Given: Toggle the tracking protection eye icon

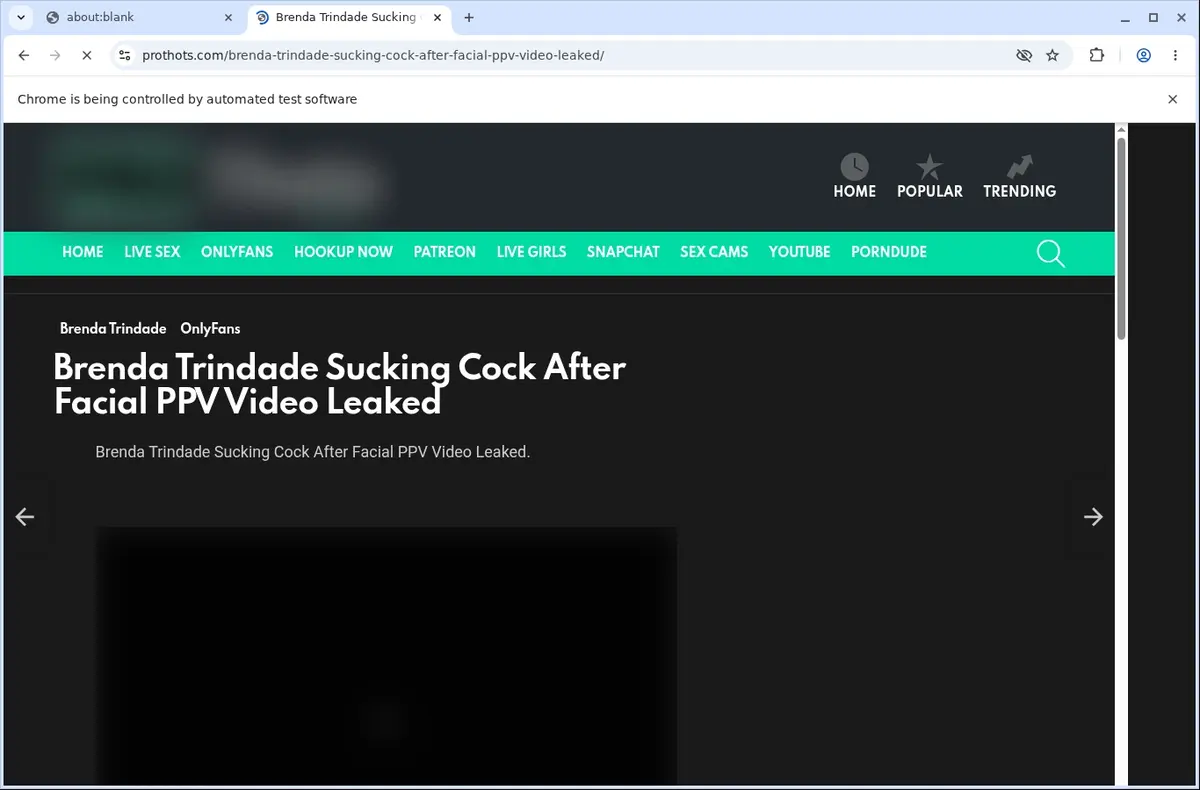Looking at the screenshot, I should [1024, 55].
